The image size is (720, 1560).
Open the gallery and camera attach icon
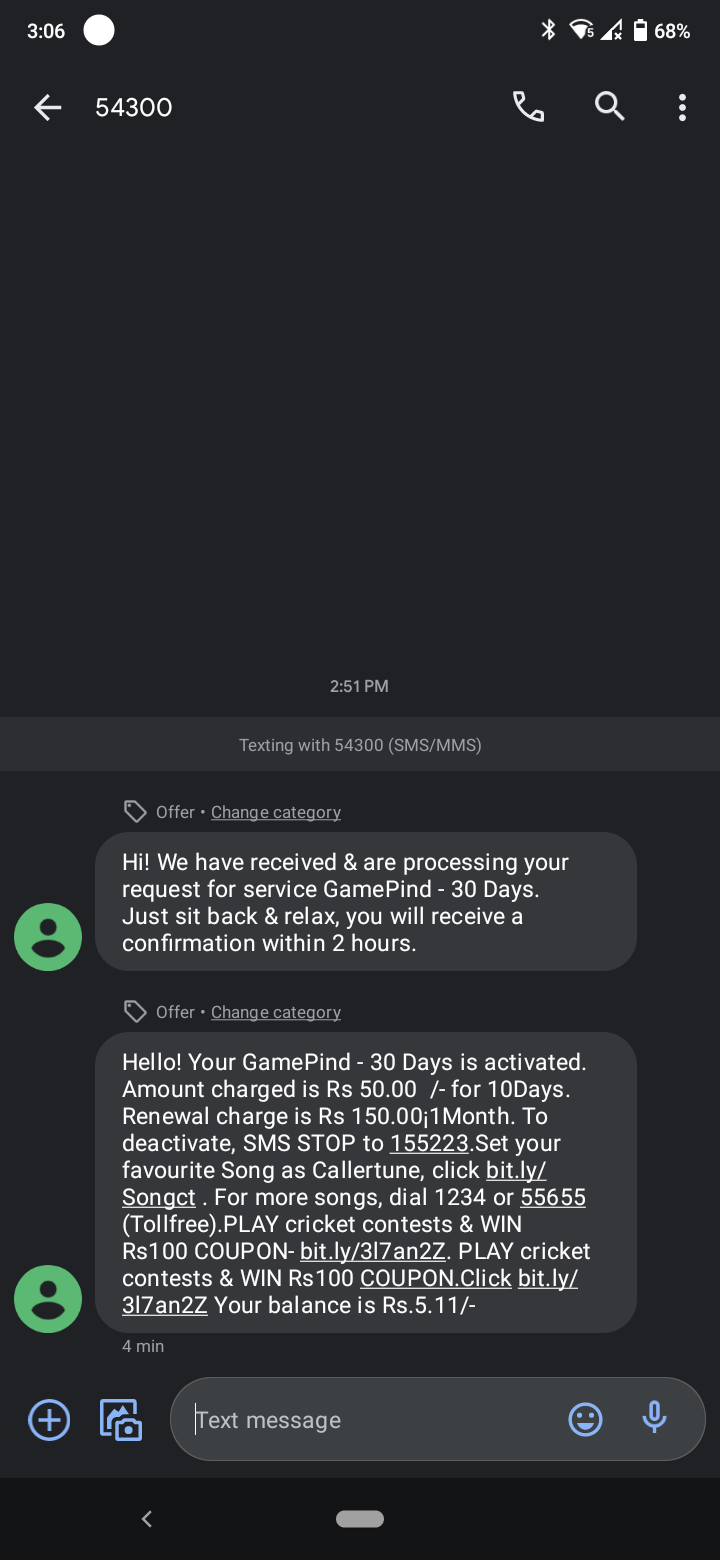click(121, 1419)
